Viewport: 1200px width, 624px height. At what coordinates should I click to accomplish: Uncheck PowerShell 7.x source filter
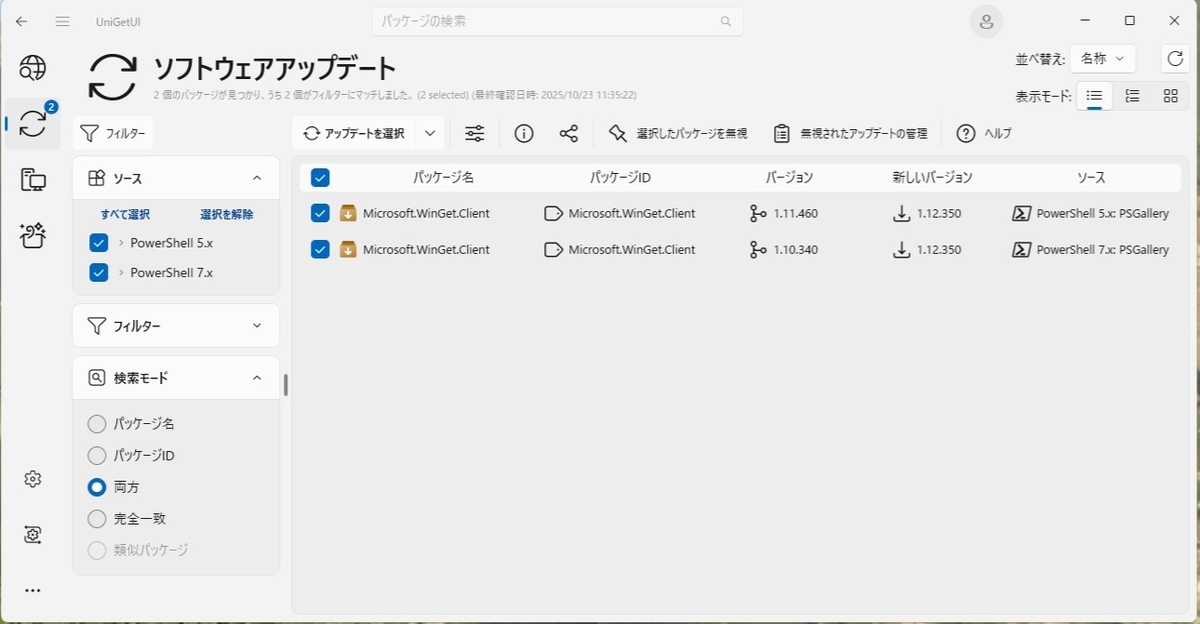coord(99,272)
